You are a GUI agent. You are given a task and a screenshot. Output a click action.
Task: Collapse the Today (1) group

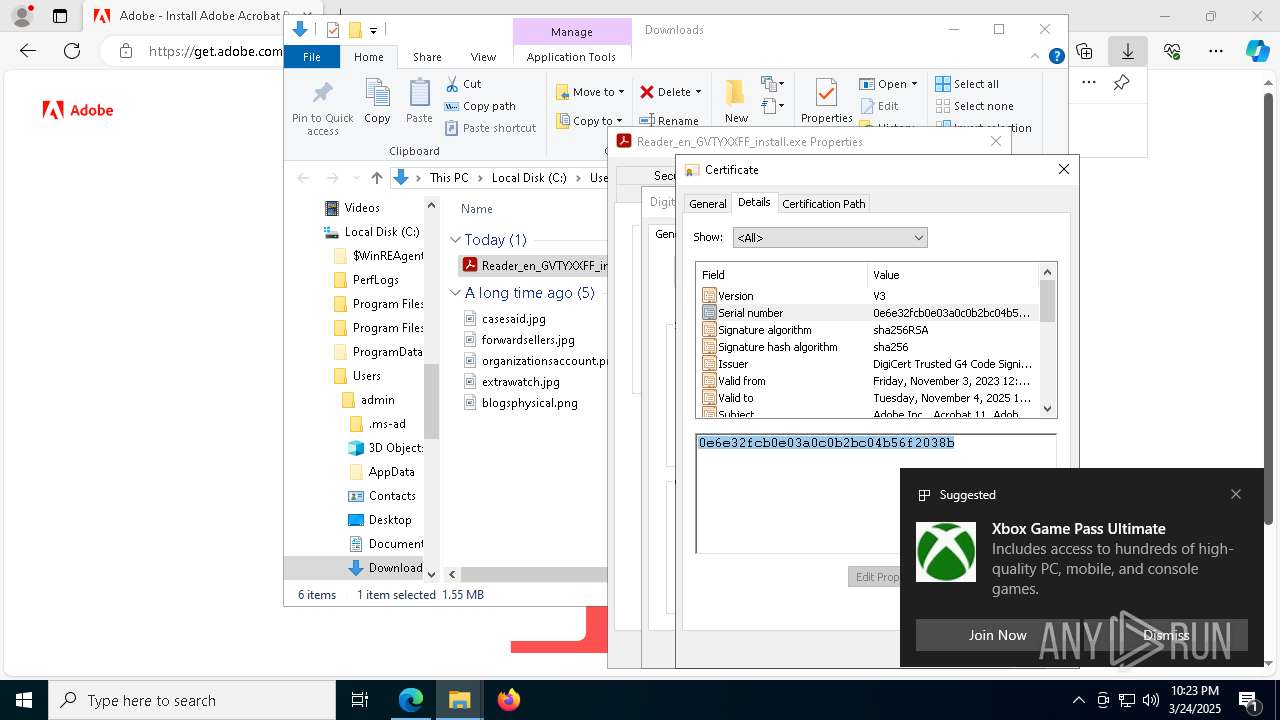pos(456,240)
